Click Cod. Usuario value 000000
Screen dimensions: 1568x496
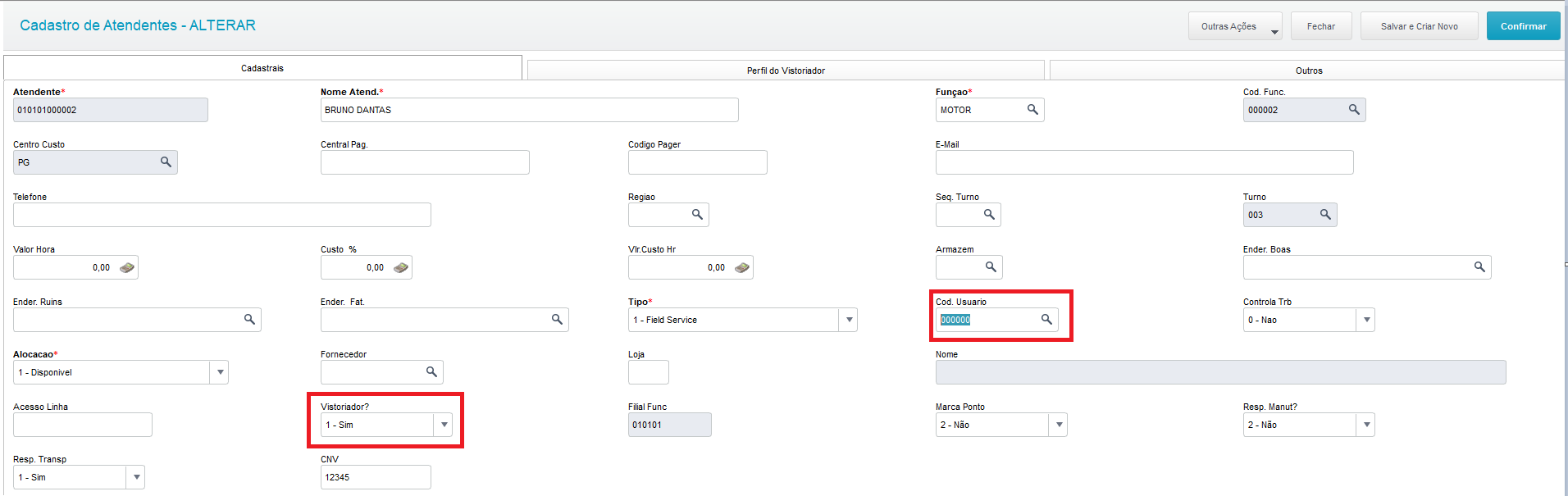click(955, 320)
